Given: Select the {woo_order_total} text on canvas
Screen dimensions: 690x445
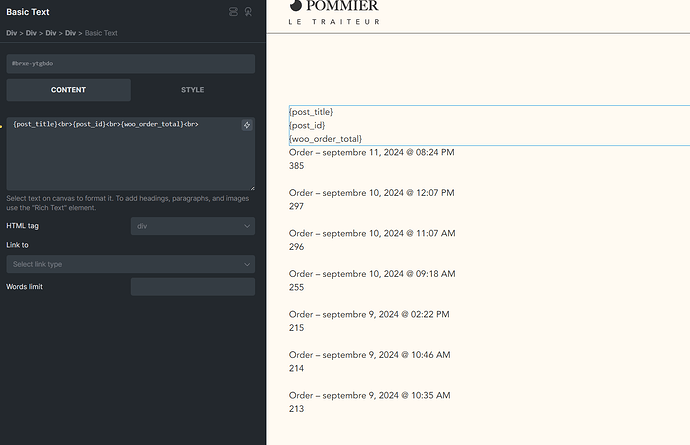Looking at the screenshot, I should pyautogui.click(x=326, y=139).
